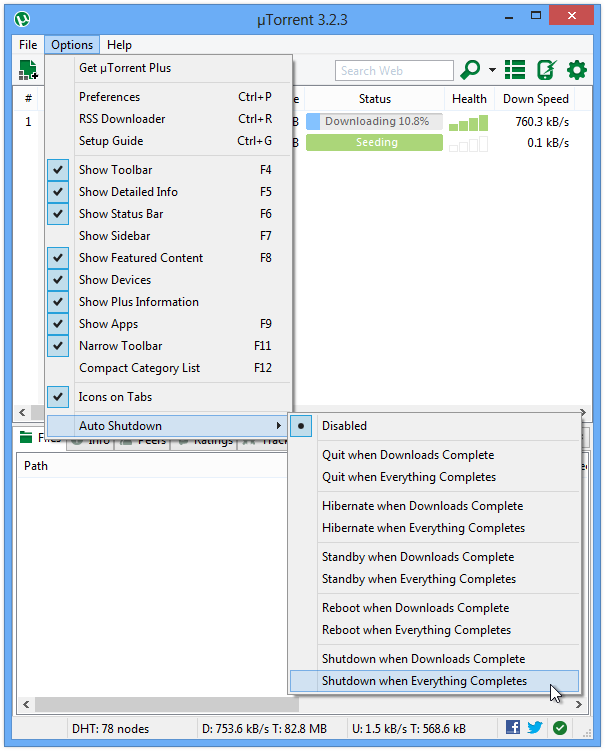
Task: Click the torrent list left scroll arrow
Action: [23, 412]
